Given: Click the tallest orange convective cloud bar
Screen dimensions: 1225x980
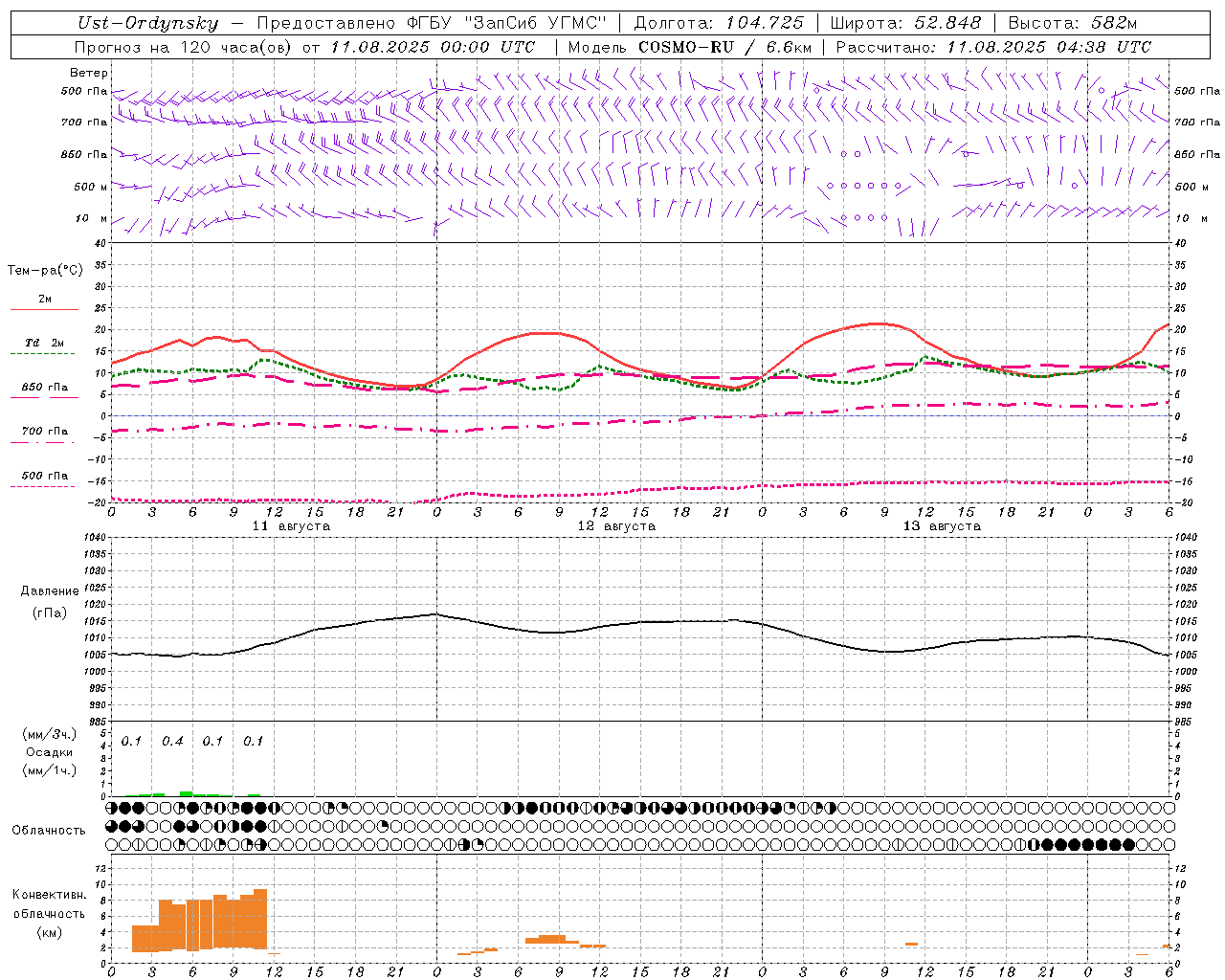Looking at the screenshot, I should tap(260, 919).
